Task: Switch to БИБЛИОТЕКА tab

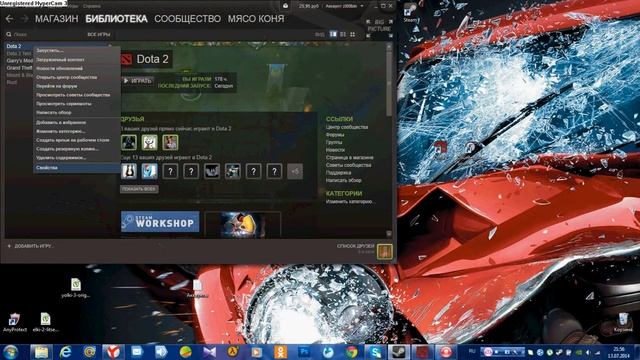Action: point(116,19)
